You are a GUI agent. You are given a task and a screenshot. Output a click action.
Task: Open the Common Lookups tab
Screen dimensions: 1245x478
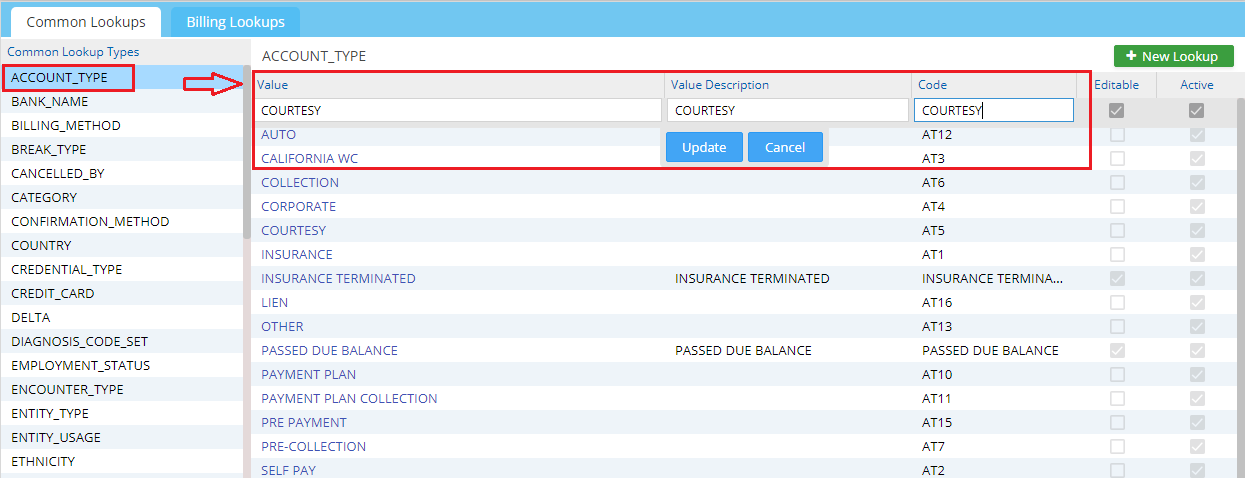(x=85, y=22)
